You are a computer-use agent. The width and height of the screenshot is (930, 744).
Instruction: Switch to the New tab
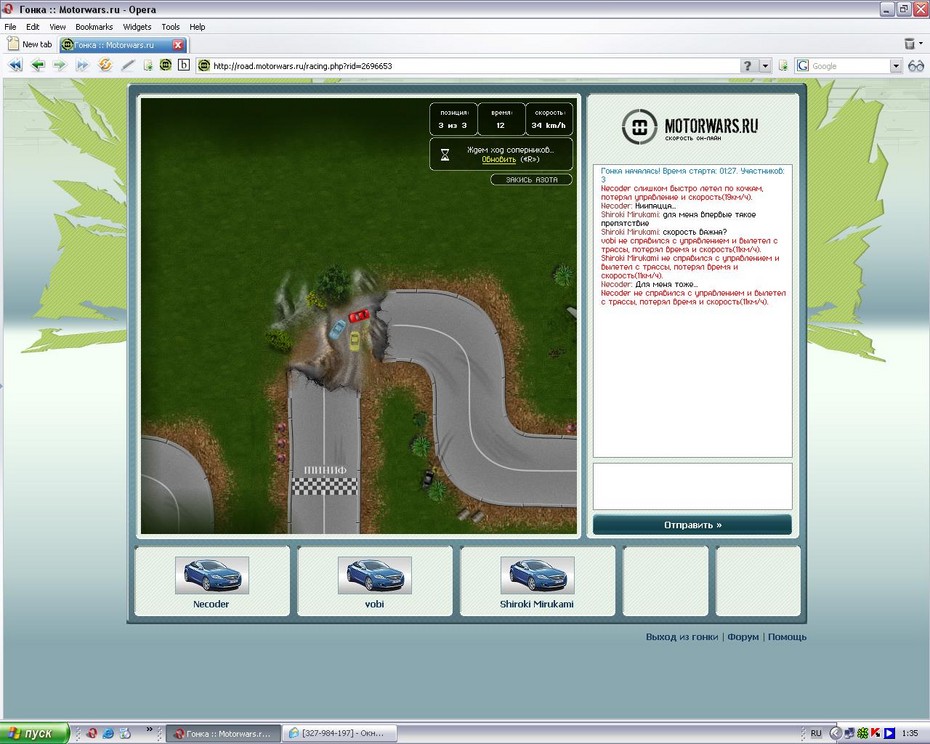[x=29, y=44]
